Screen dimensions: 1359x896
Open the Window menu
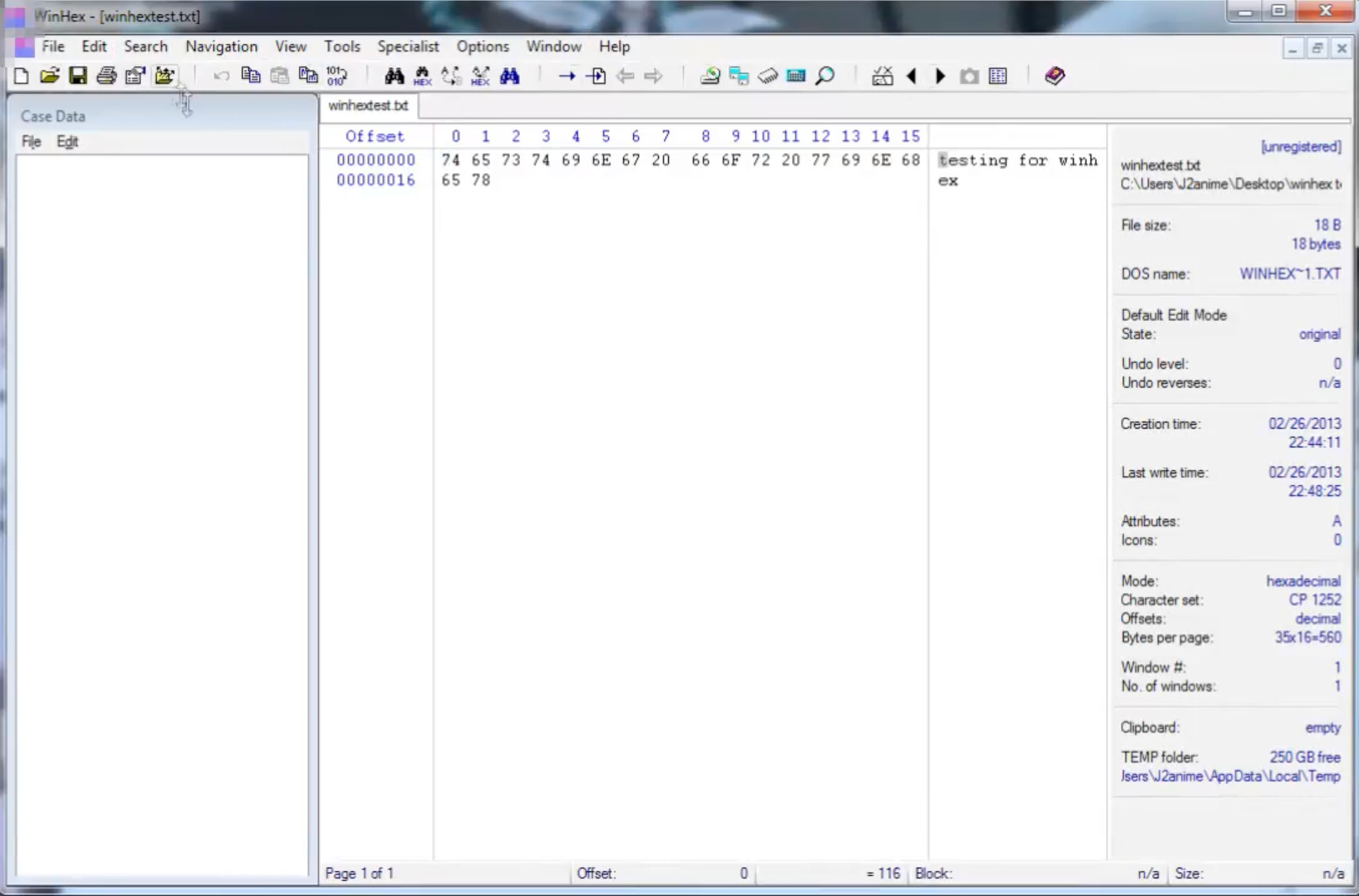(554, 47)
